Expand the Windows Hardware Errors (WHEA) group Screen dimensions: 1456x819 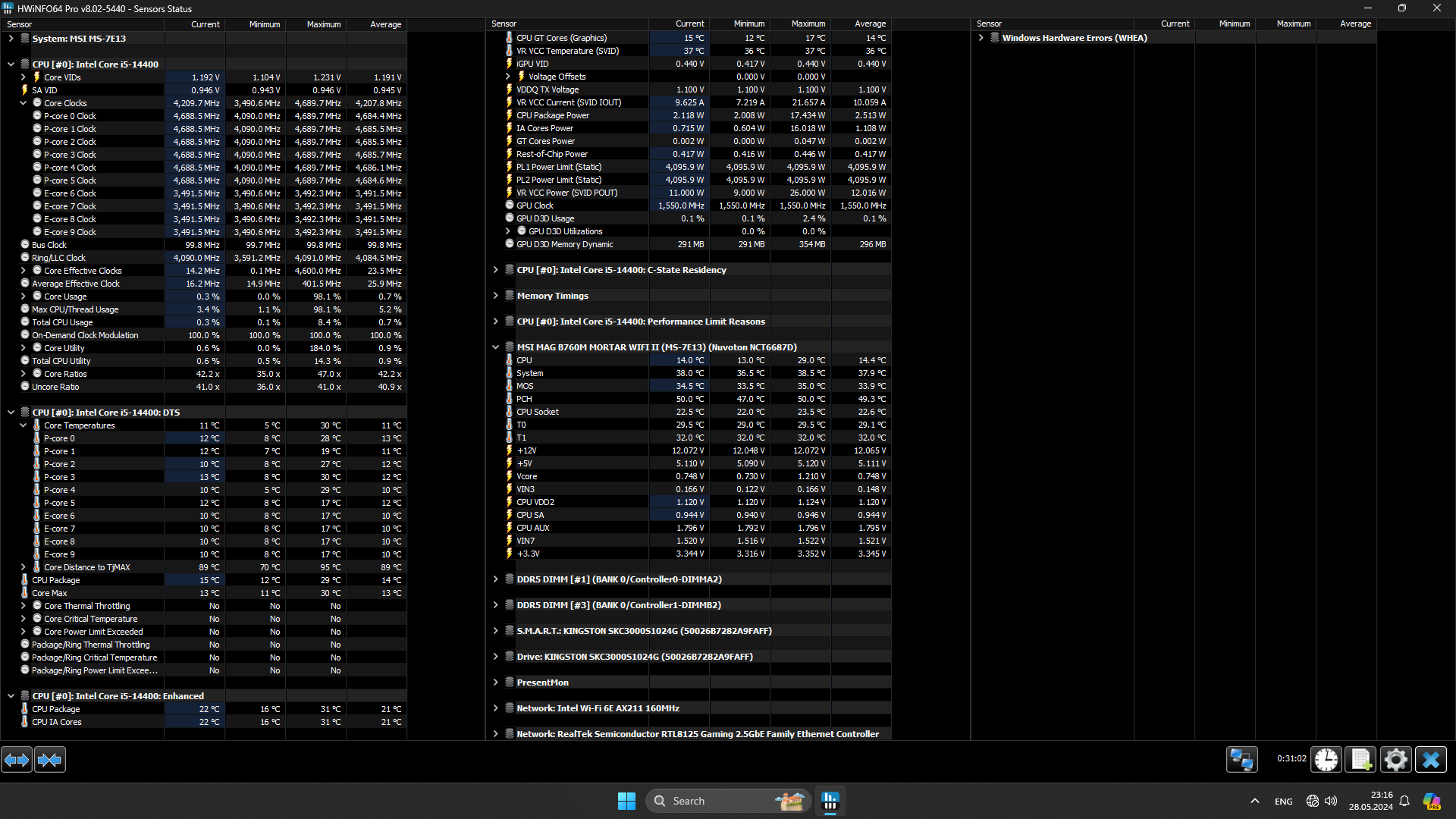point(981,38)
